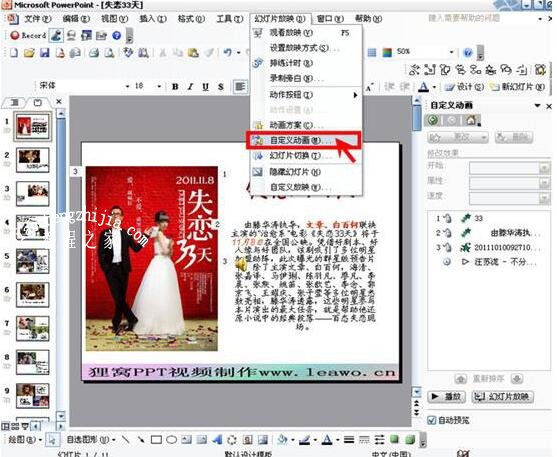Open task pane dropdown arrow beside 自定义动画
This screenshot has width=557, height=457.
[537, 106]
